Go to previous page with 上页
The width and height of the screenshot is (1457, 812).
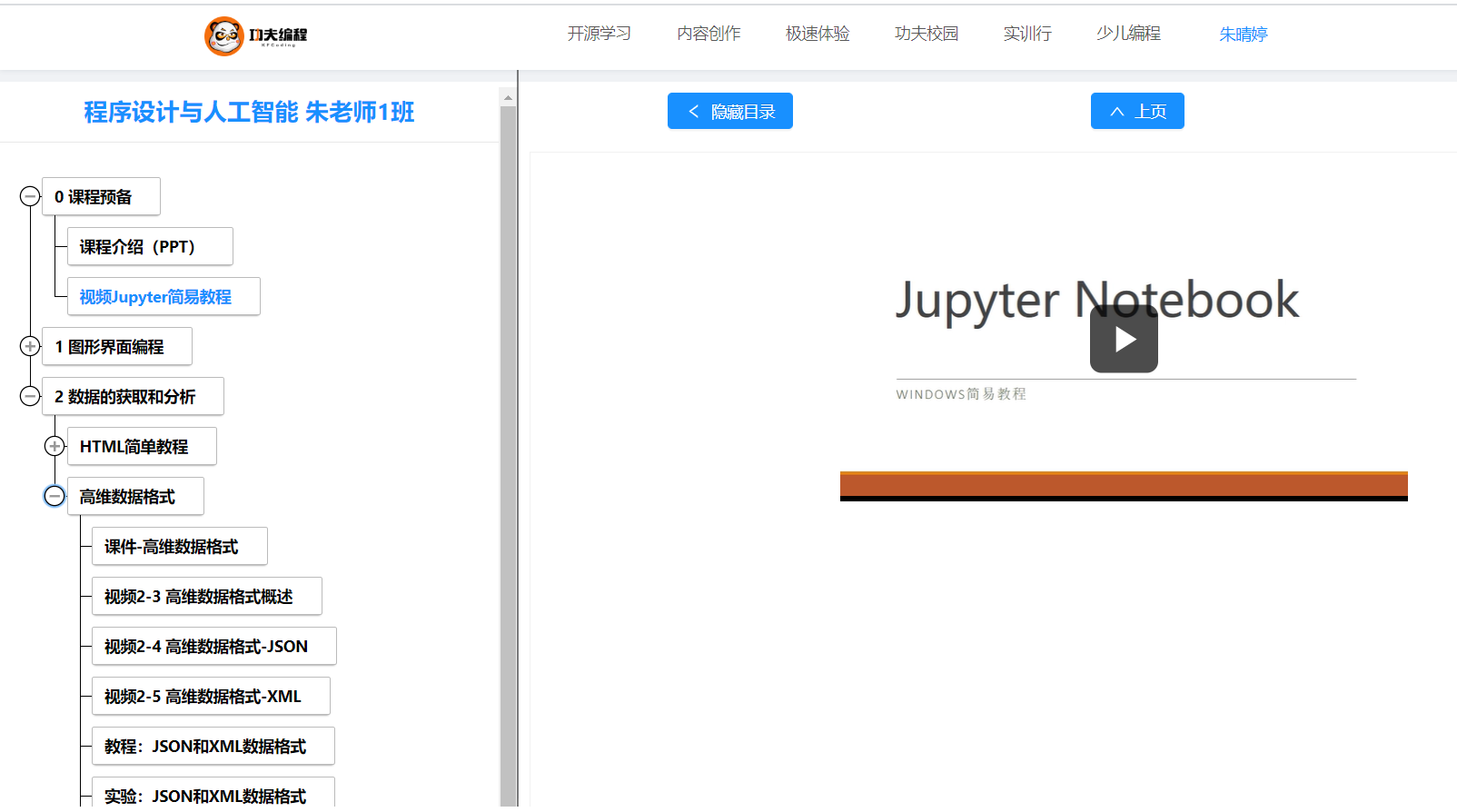[x=1136, y=111]
